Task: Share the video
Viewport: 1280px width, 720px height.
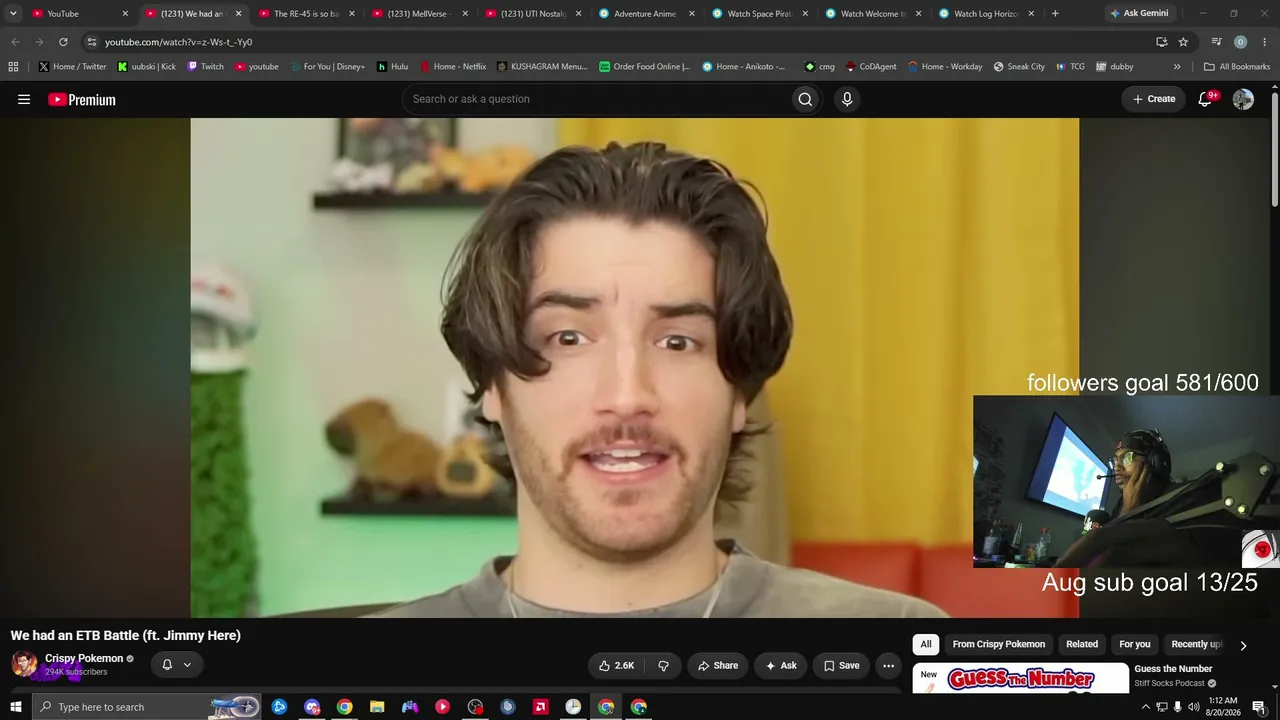Action: pos(718,665)
